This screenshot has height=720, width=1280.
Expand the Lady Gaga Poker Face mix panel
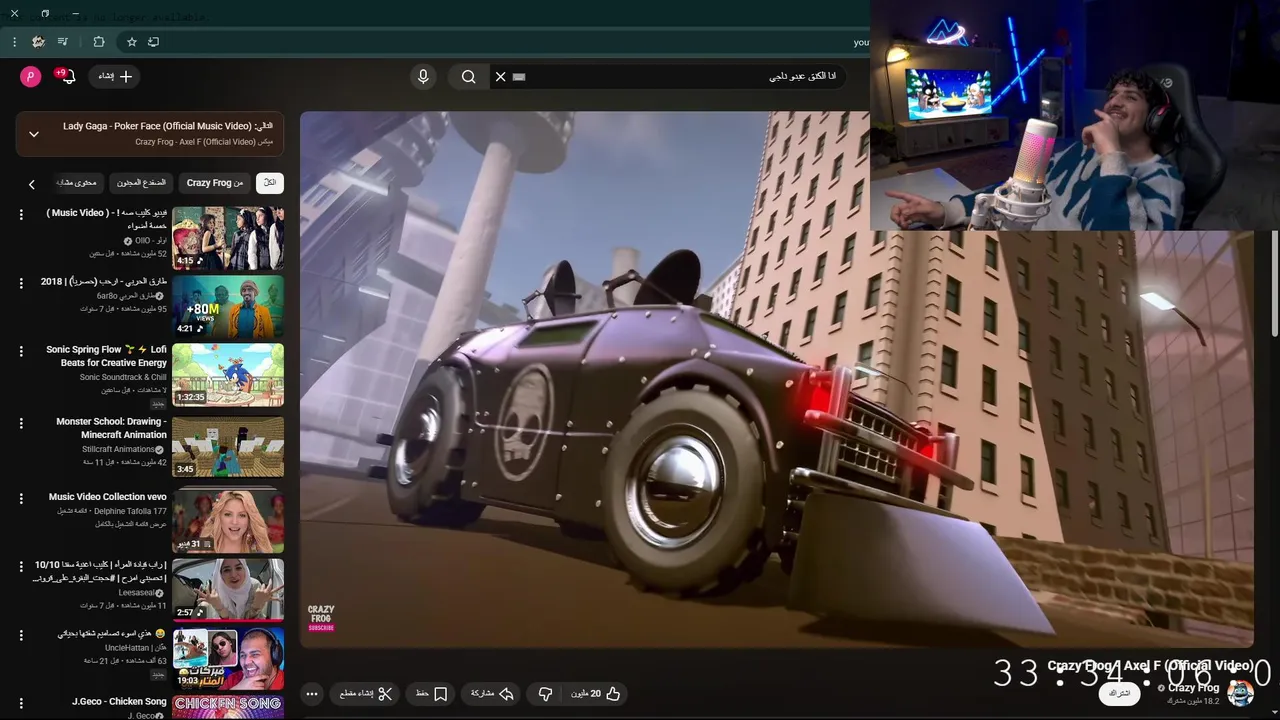(34, 134)
